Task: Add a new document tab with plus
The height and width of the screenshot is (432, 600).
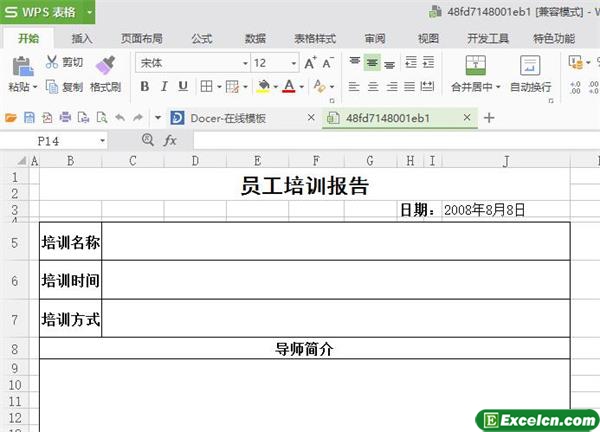Action: (489, 118)
